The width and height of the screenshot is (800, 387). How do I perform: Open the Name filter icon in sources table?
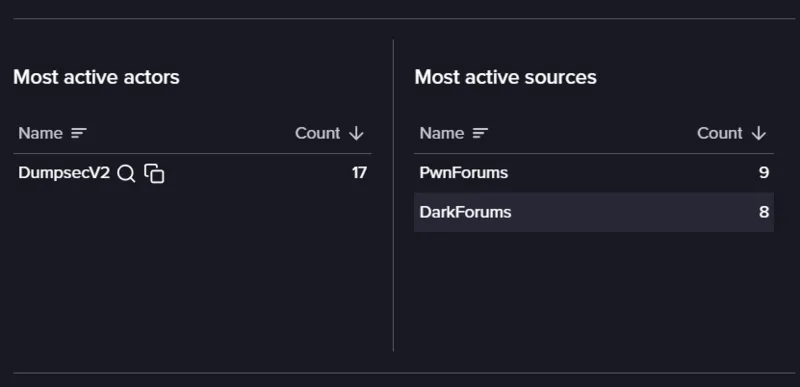pos(480,134)
